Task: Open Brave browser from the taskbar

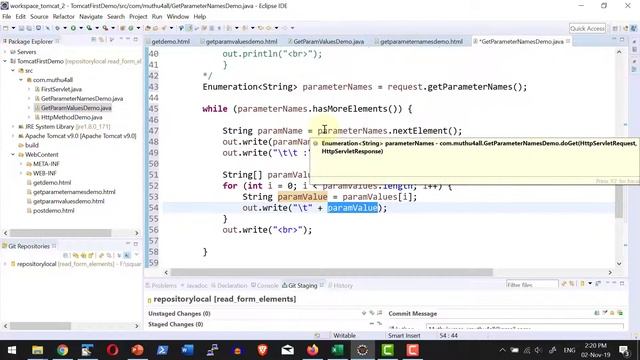Action: (x=262, y=350)
